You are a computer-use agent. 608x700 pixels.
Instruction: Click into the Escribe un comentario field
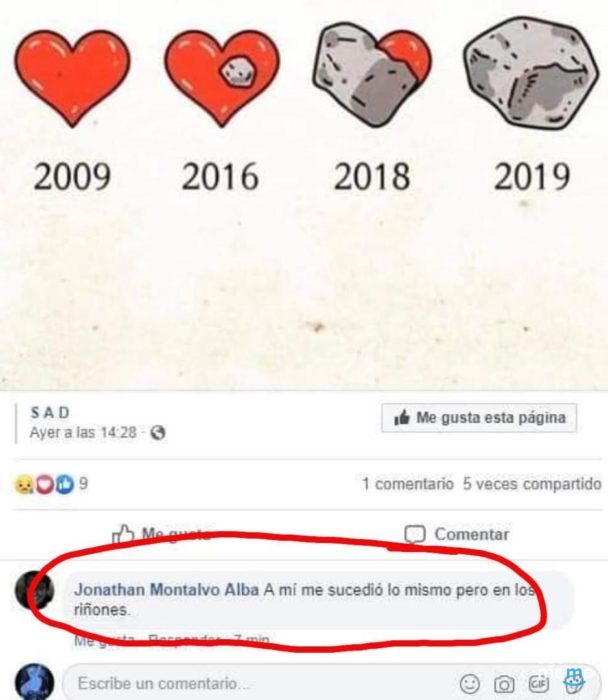tap(259, 683)
